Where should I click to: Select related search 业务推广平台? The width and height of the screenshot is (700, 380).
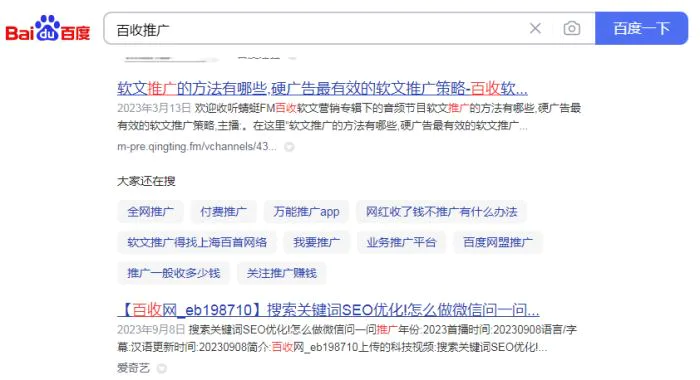click(401, 242)
